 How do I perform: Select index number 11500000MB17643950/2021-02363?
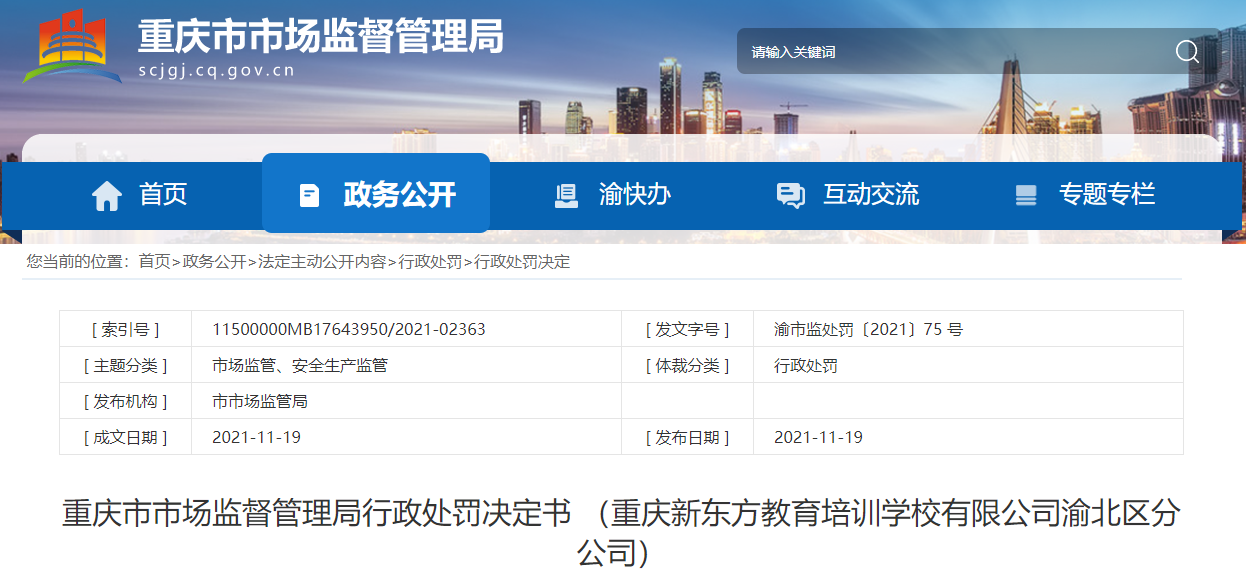[349, 329]
